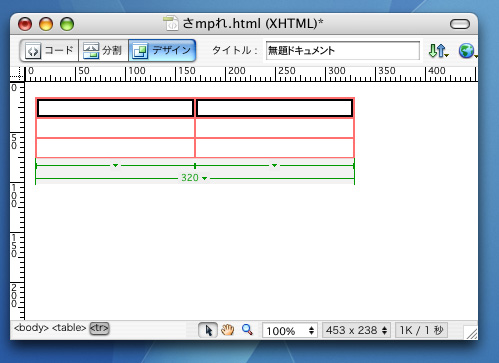The width and height of the screenshot is (499, 363).
Task: Click the middle-right table cell
Action: click(x=274, y=128)
